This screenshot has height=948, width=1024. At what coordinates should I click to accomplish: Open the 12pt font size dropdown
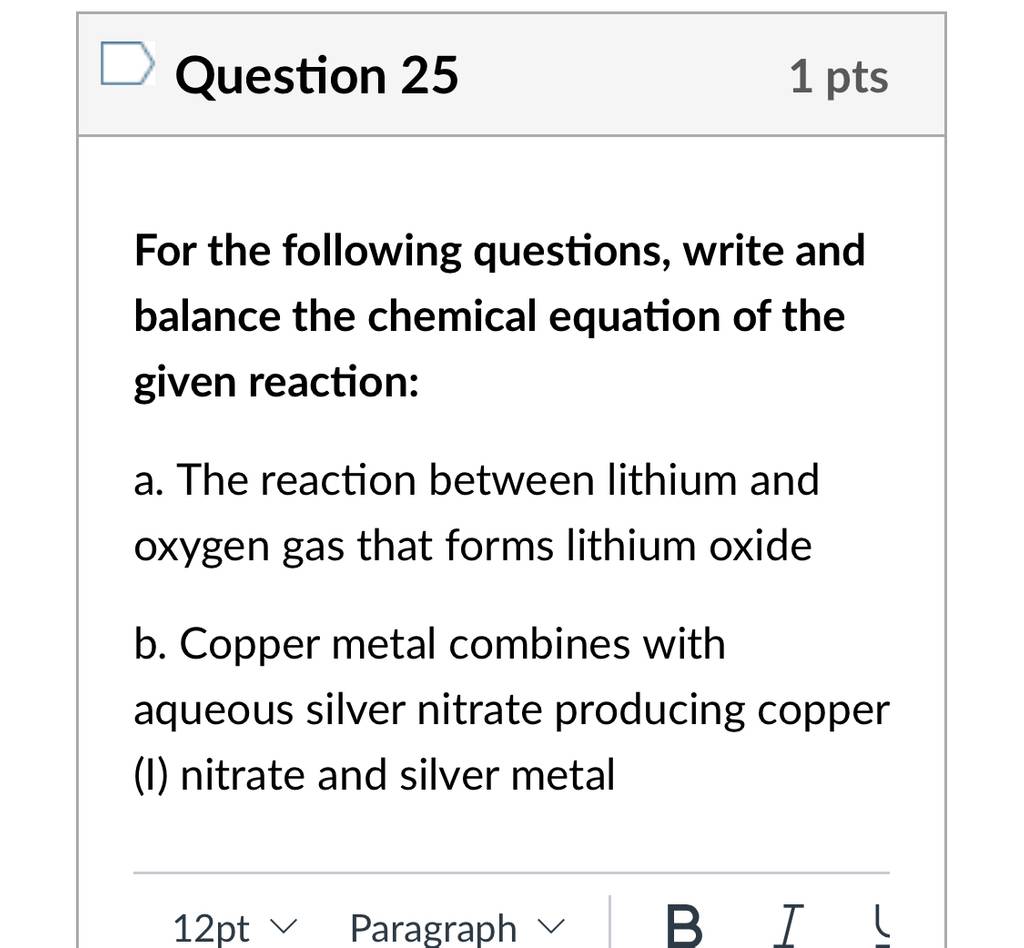235,927
